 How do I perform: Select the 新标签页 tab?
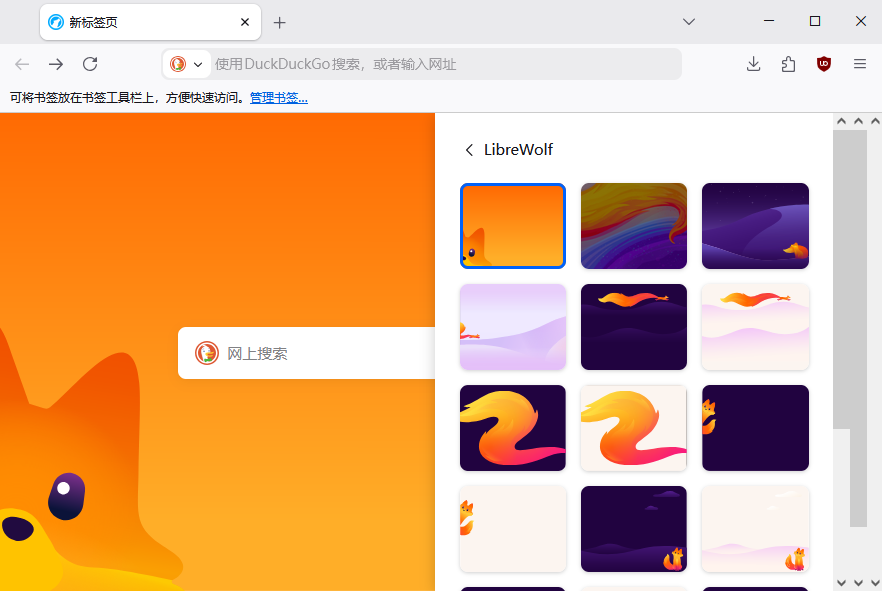[150, 22]
